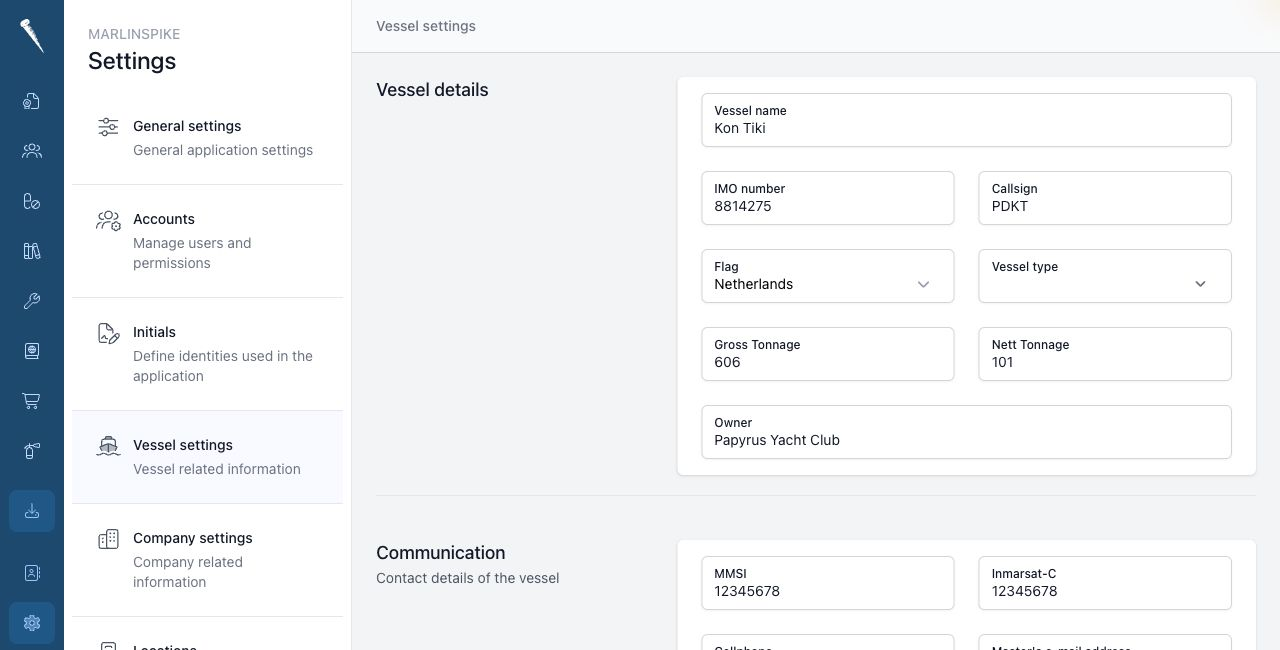Viewport: 1280px width, 650px height.
Task: Open the documents module in the sidebar
Action: [32, 101]
